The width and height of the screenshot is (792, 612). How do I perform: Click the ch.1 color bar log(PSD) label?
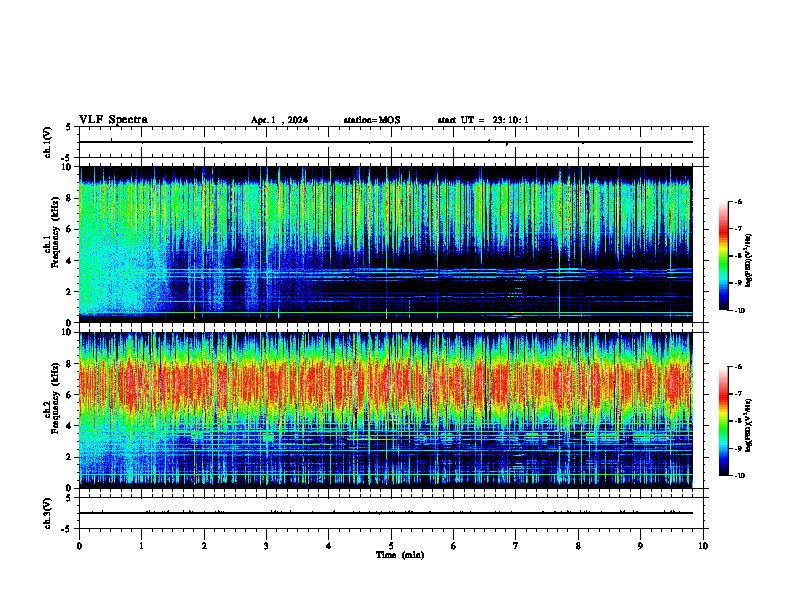[749, 261]
